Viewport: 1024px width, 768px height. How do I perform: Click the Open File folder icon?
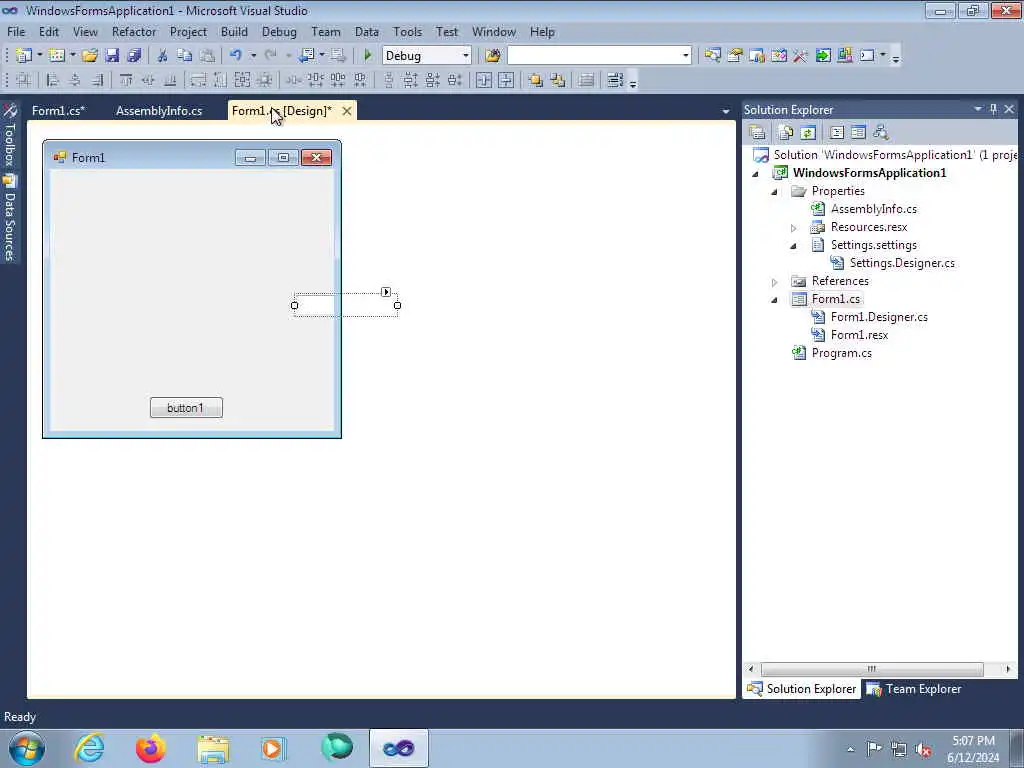click(x=89, y=56)
